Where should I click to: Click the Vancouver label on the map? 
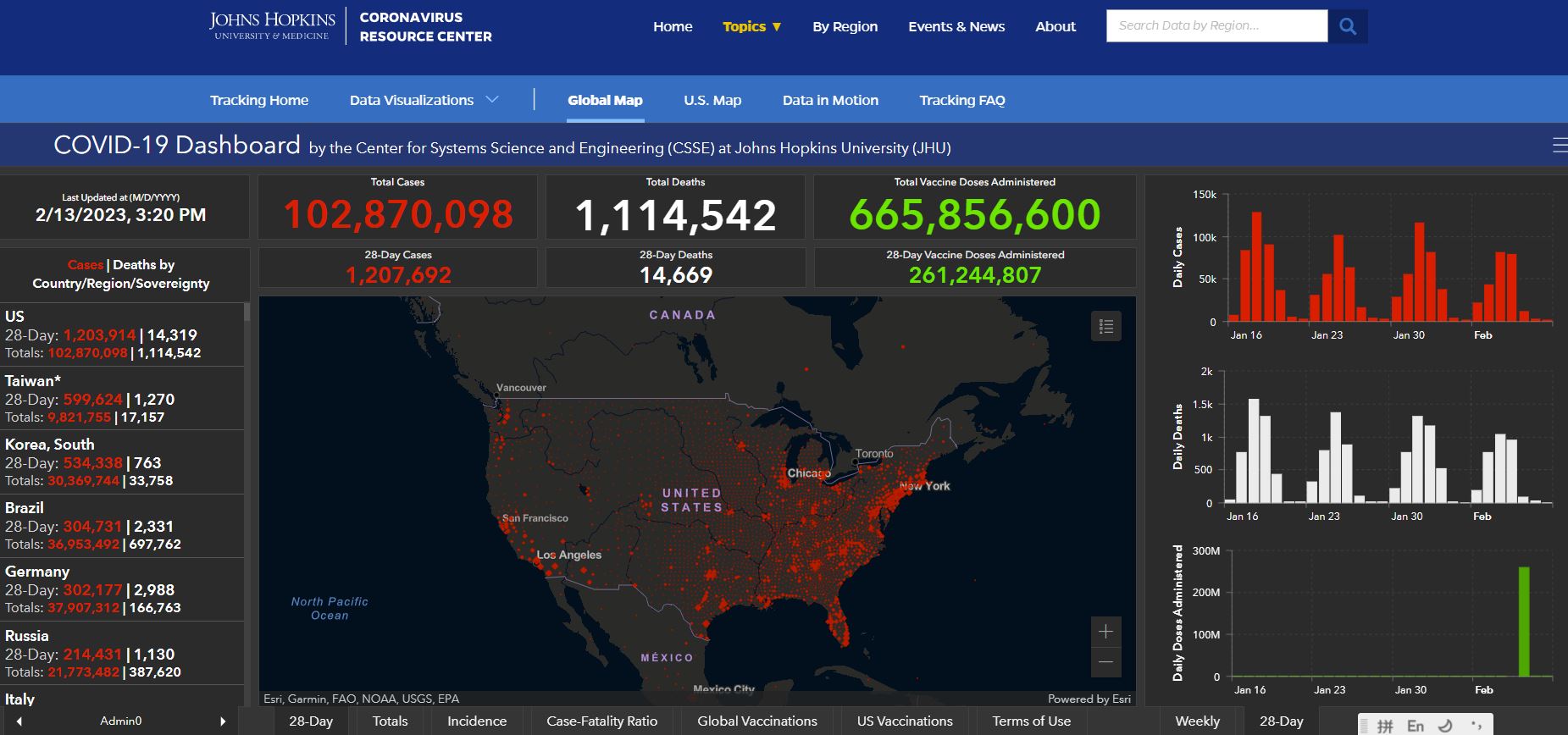point(521,388)
